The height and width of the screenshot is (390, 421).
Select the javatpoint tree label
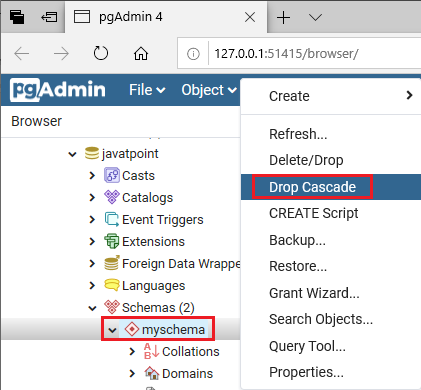click(130, 154)
